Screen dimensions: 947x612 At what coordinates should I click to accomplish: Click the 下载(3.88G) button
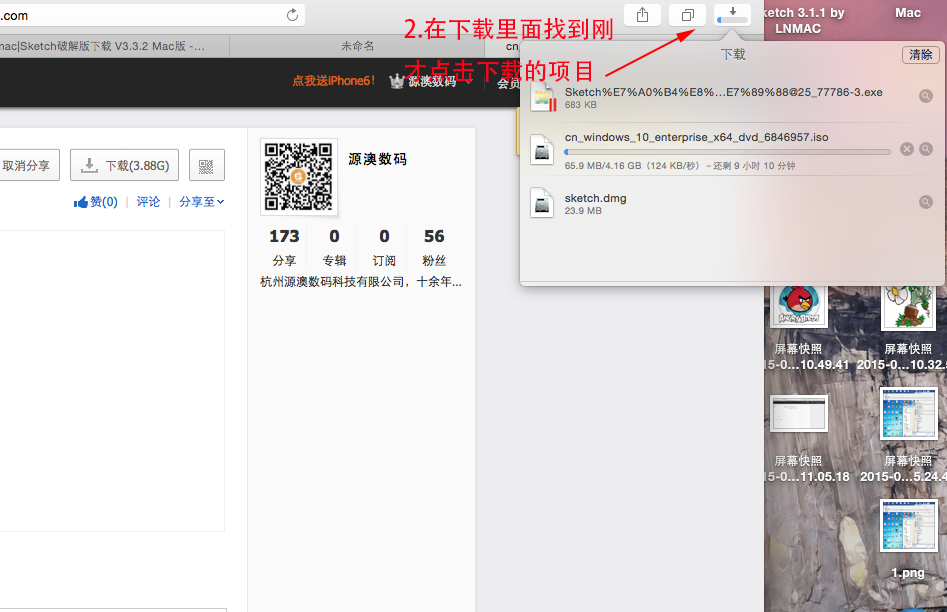(124, 165)
